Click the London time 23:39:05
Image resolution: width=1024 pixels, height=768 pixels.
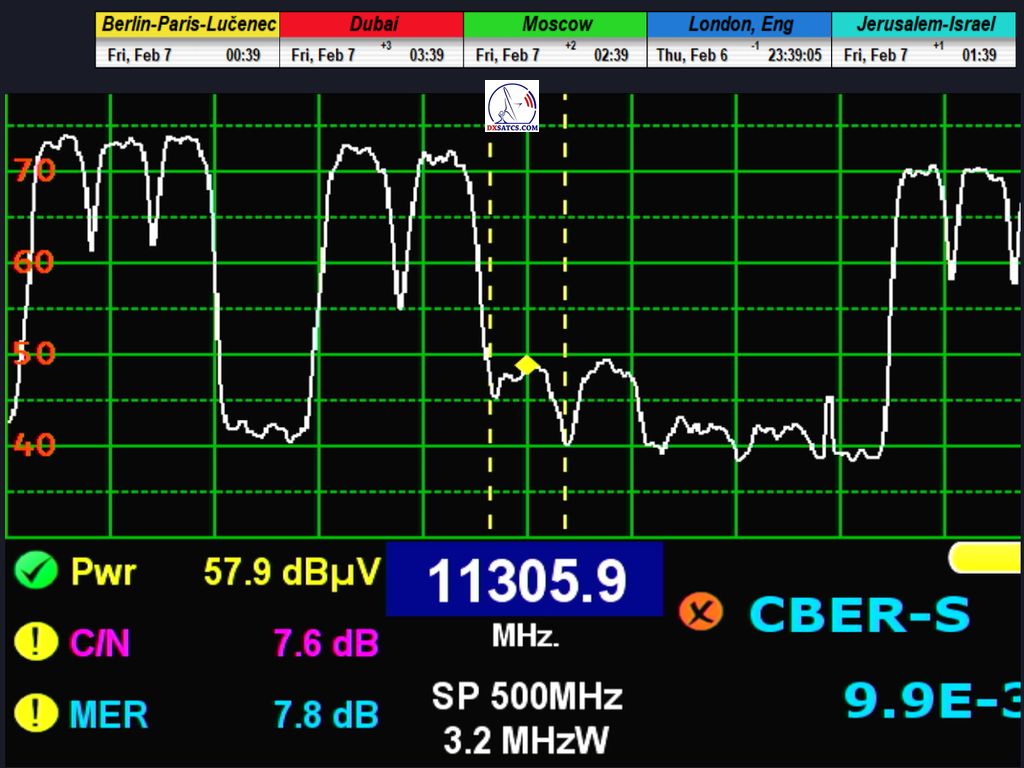(795, 56)
